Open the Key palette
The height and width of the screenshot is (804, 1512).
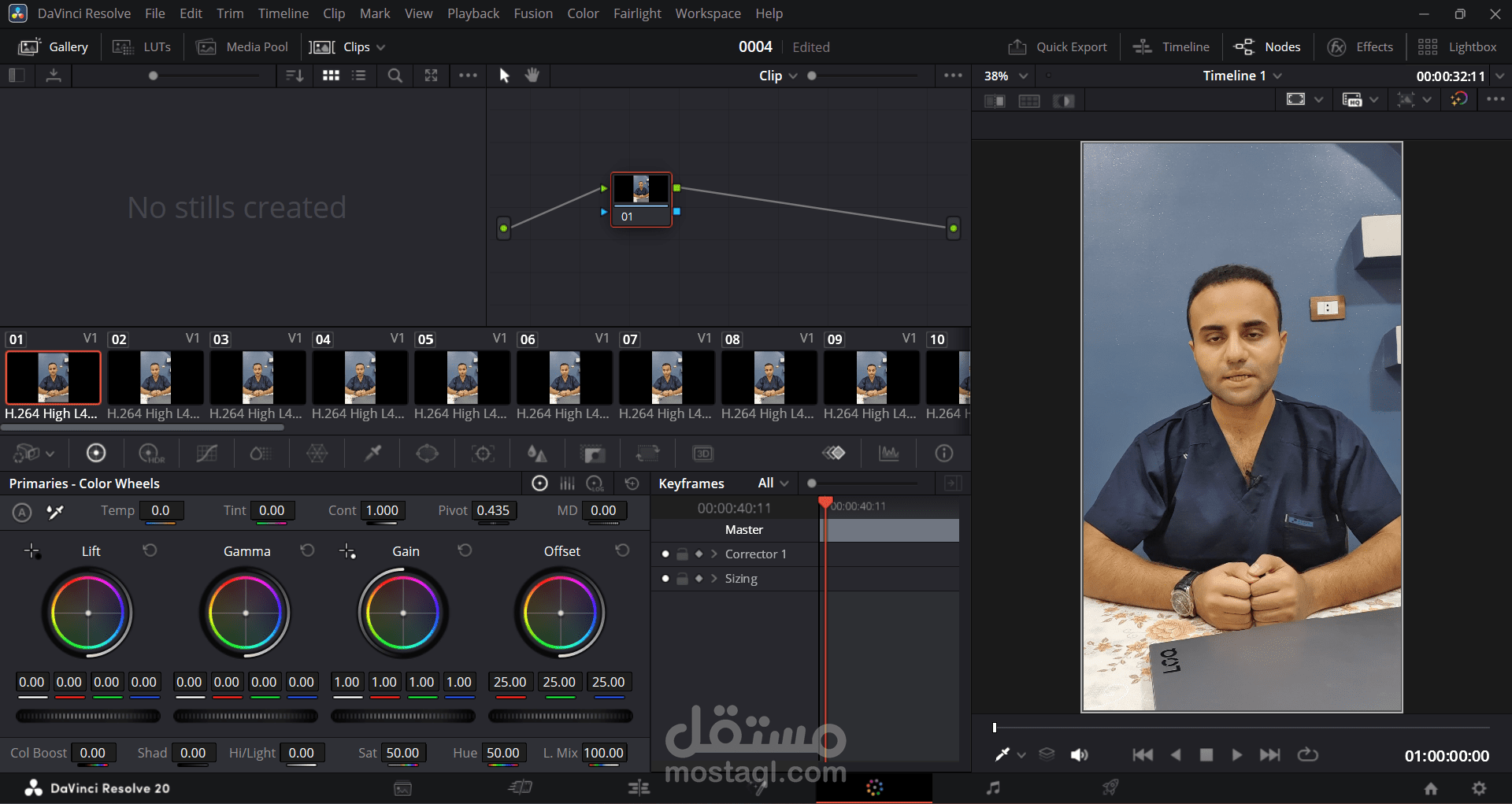tap(592, 453)
